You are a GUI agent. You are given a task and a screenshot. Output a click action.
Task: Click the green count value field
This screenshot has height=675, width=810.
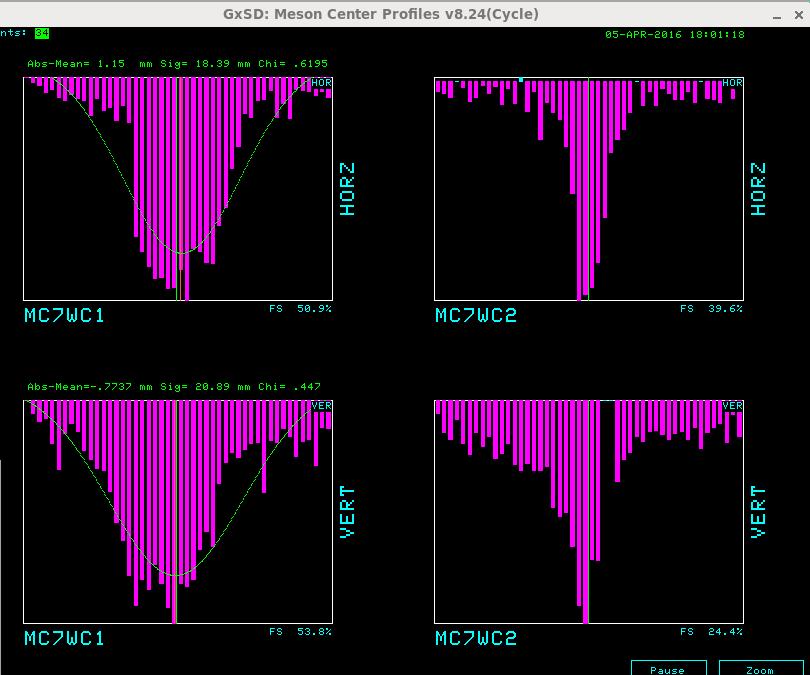click(x=41, y=33)
